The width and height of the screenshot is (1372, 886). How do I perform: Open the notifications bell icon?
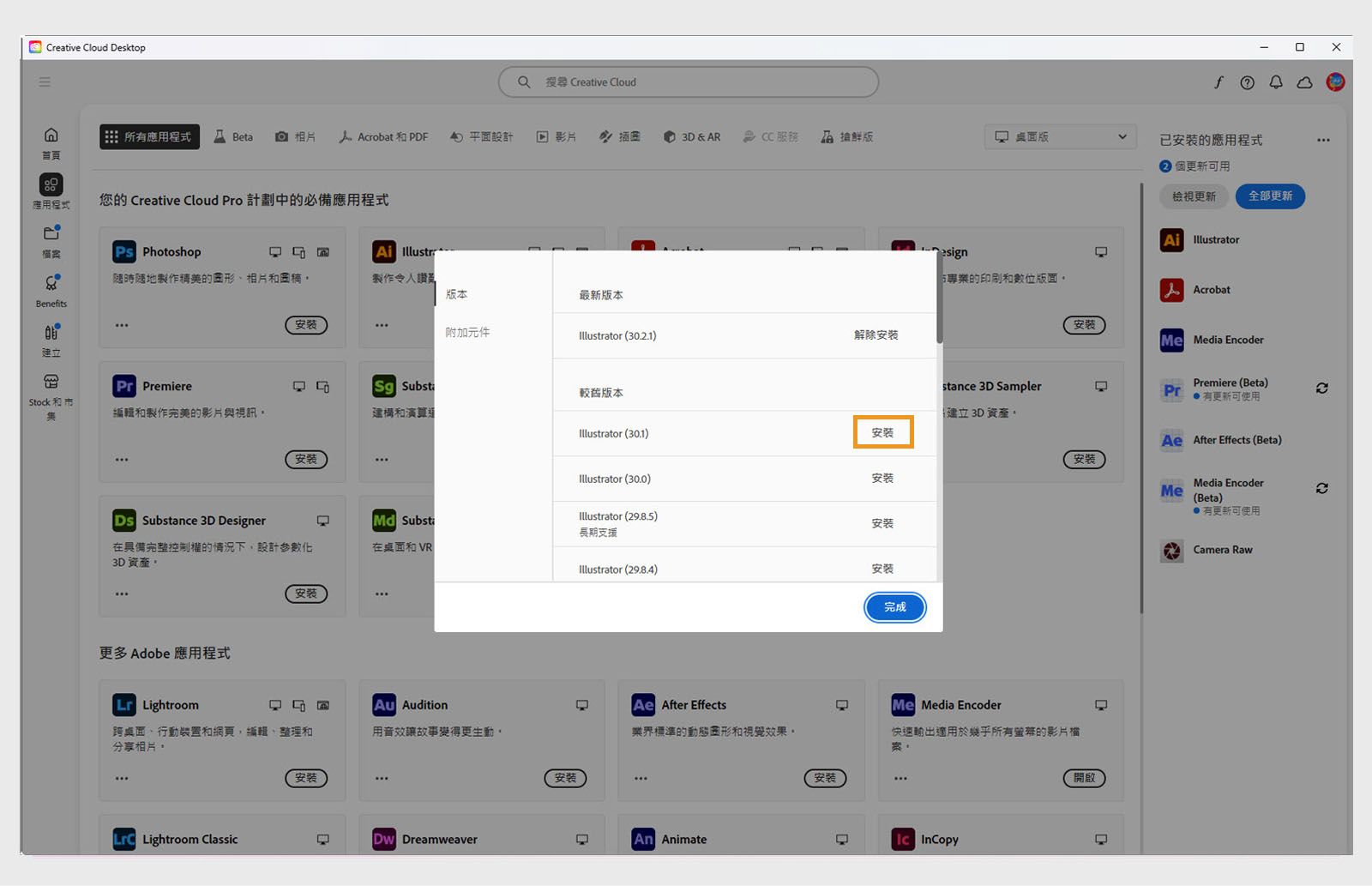pos(1276,81)
